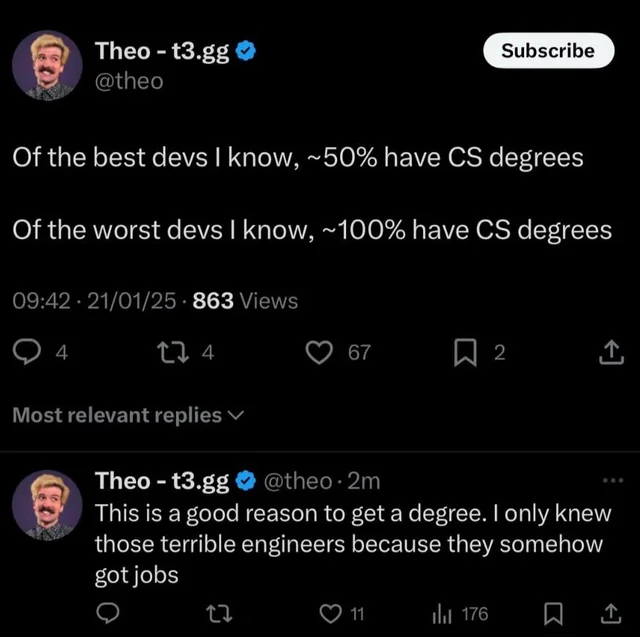This screenshot has height=637, width=640.
Task: Click the Theo - t3.gg display name
Action: point(161,50)
